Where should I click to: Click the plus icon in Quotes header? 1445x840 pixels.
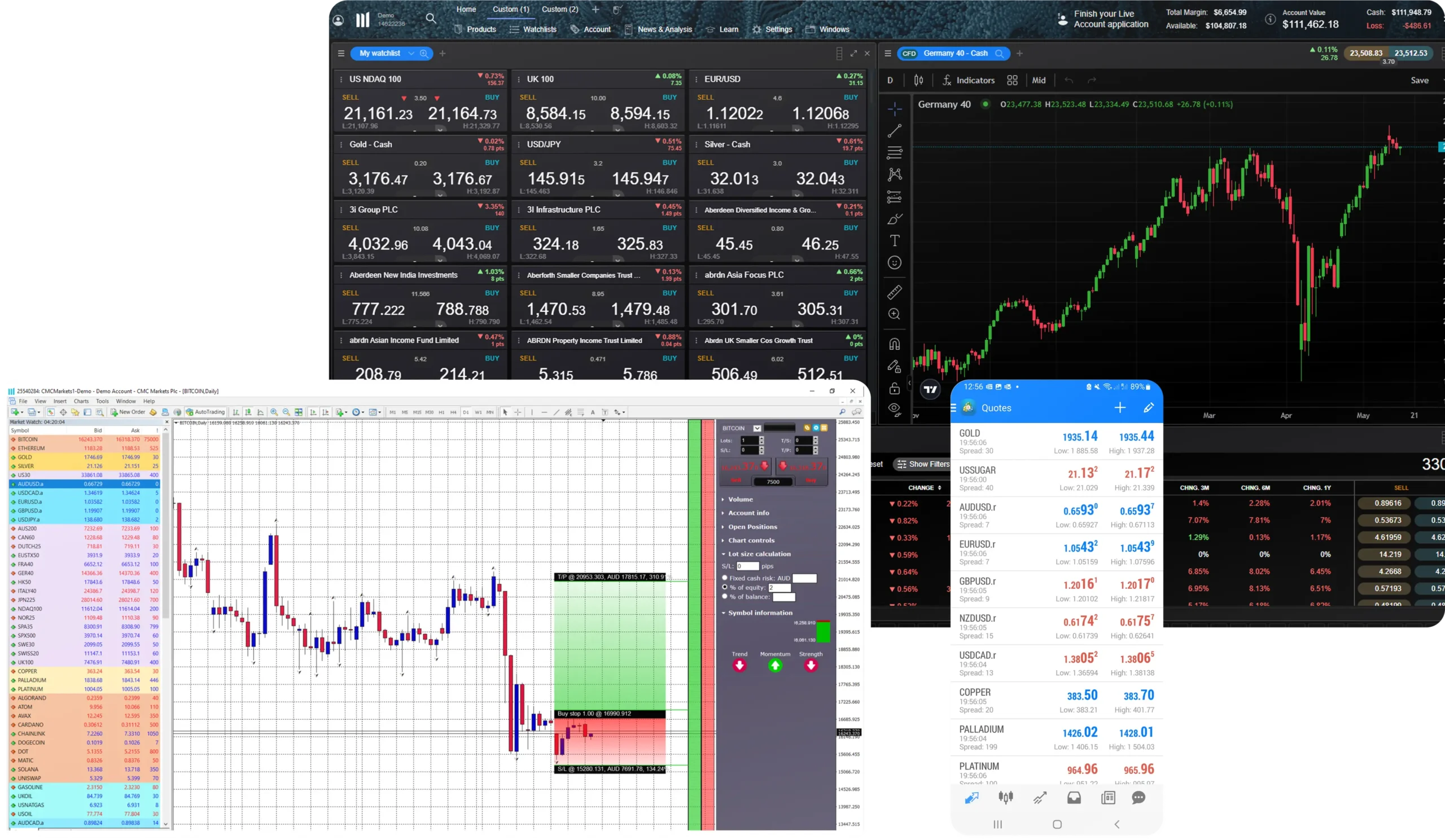pos(1120,407)
